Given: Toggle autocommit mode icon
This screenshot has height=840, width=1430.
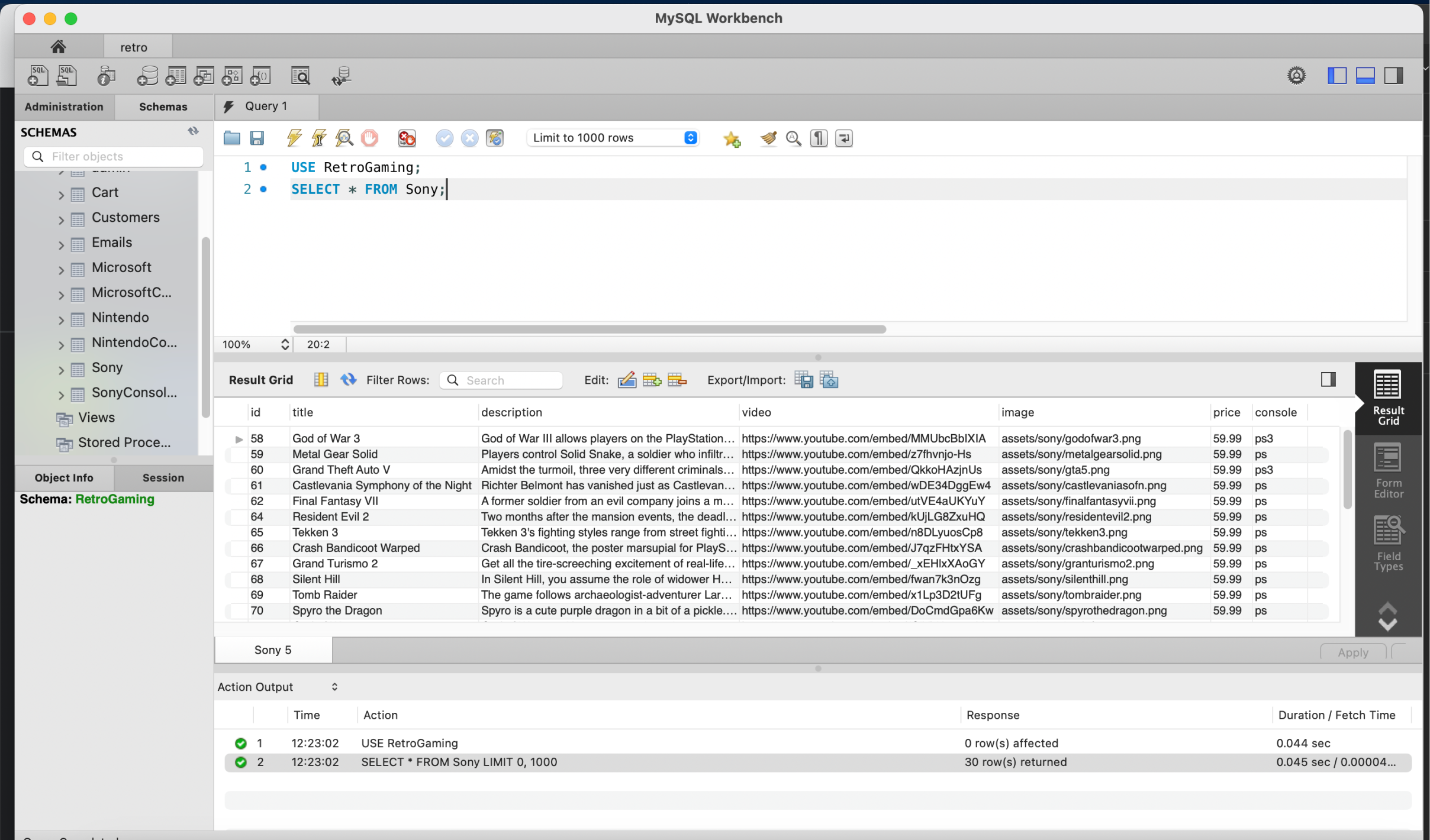Looking at the screenshot, I should (x=495, y=138).
